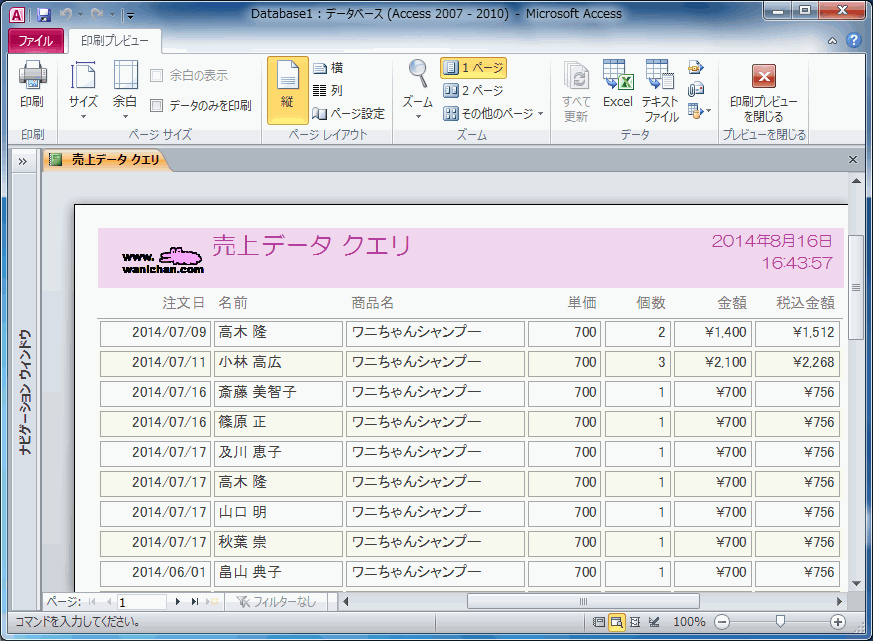Open その他のページ dropdown
The height and width of the screenshot is (641, 873).
(493, 114)
